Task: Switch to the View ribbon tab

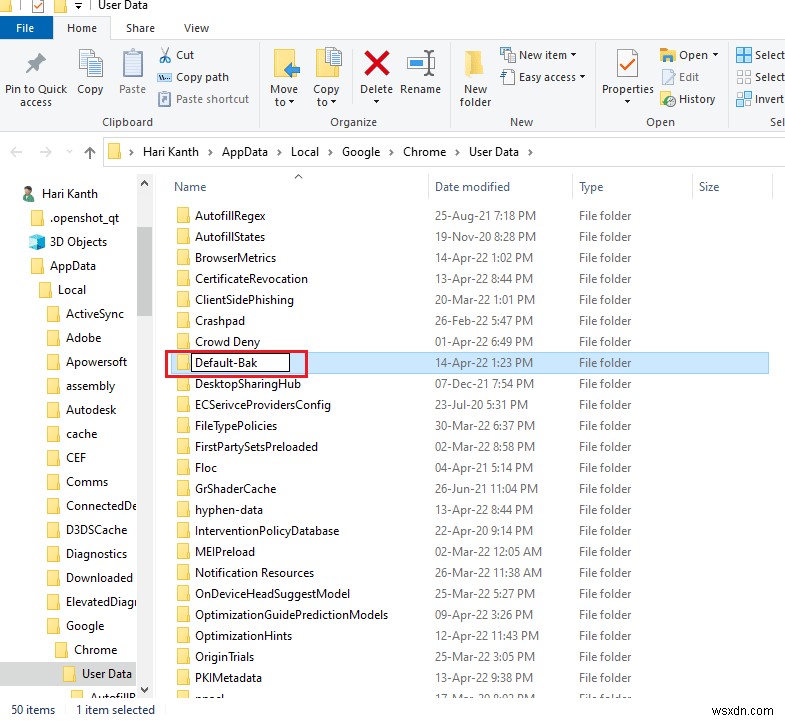Action: [x=196, y=28]
